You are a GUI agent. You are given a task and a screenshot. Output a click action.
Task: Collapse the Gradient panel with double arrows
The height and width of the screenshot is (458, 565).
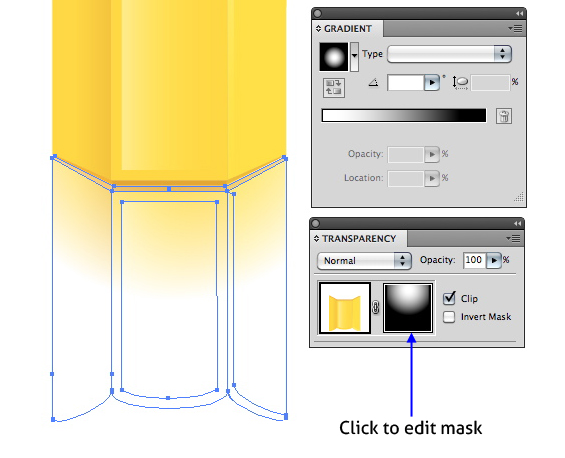point(519,13)
